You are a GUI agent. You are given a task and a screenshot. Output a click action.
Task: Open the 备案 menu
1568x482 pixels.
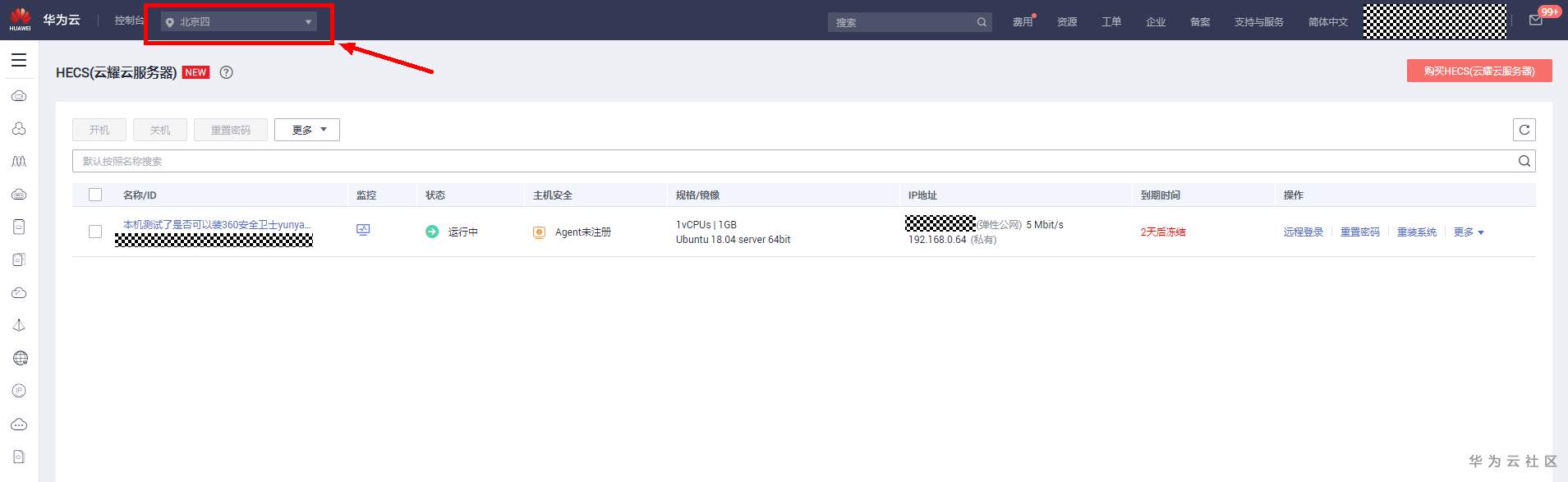(1200, 22)
